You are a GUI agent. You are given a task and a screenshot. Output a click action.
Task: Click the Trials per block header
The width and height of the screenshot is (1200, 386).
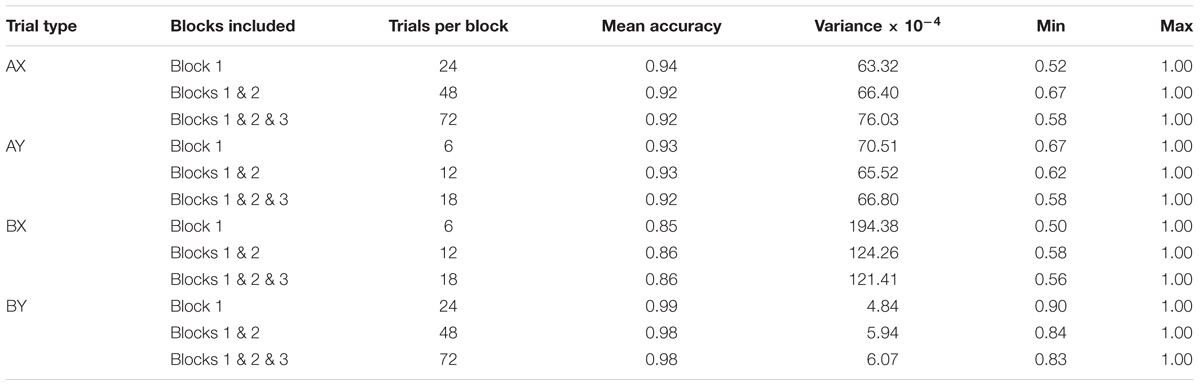(448, 26)
